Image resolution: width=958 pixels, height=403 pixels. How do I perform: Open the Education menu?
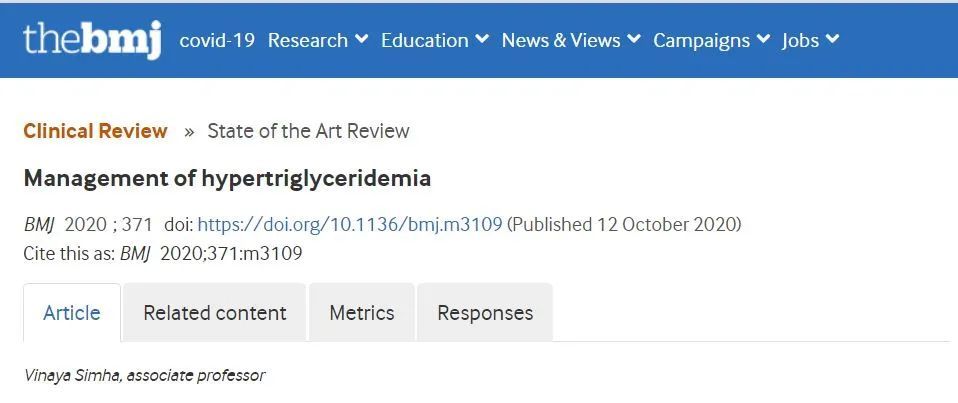pos(424,40)
